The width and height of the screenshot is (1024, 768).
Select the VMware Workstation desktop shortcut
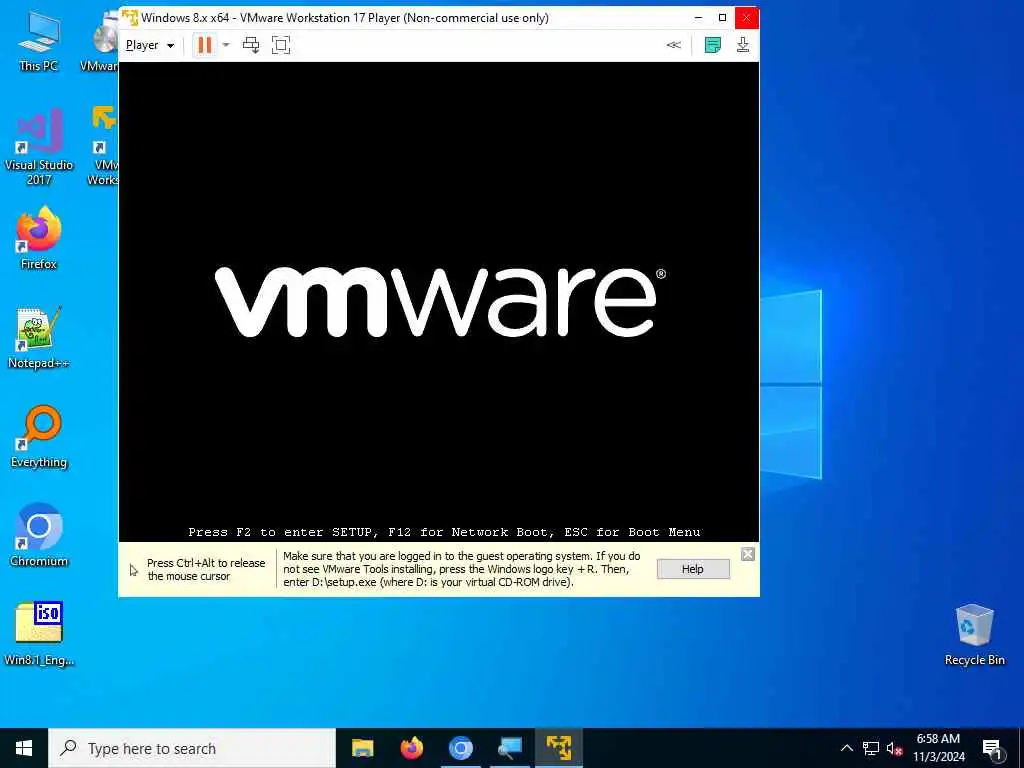coord(103,146)
